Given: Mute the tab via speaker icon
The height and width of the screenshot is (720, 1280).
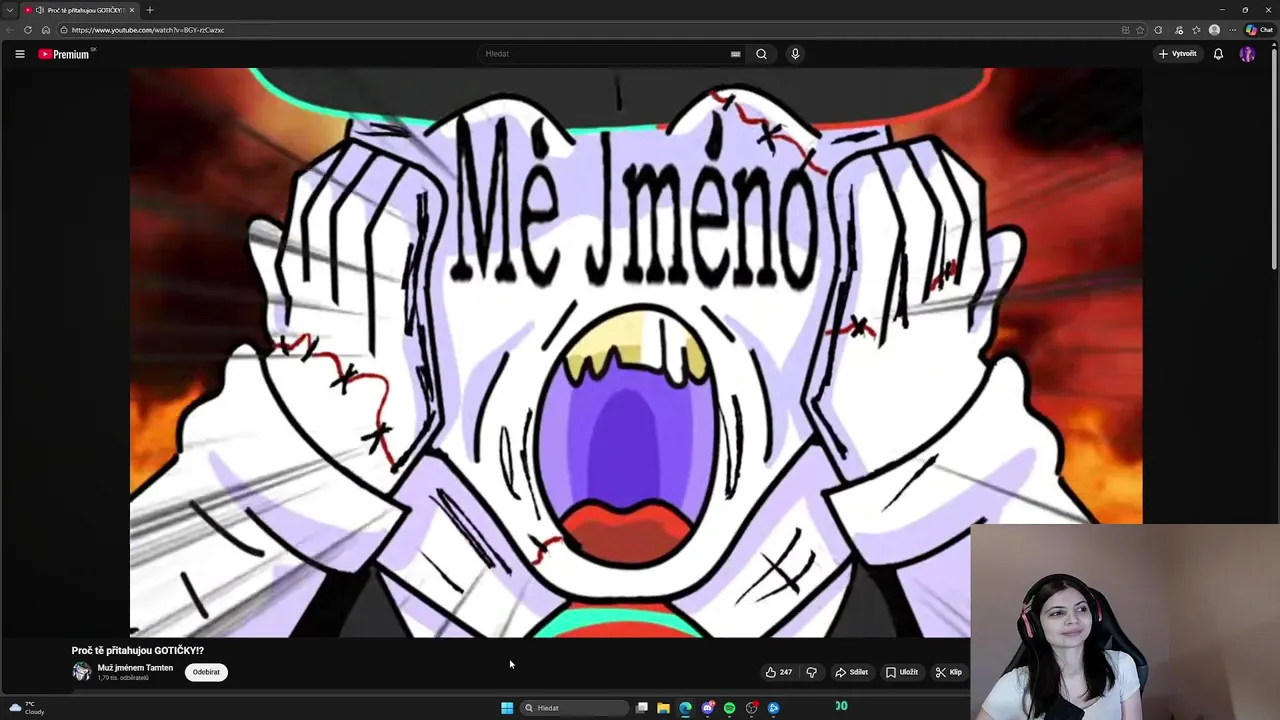Looking at the screenshot, I should pyautogui.click(x=40, y=10).
